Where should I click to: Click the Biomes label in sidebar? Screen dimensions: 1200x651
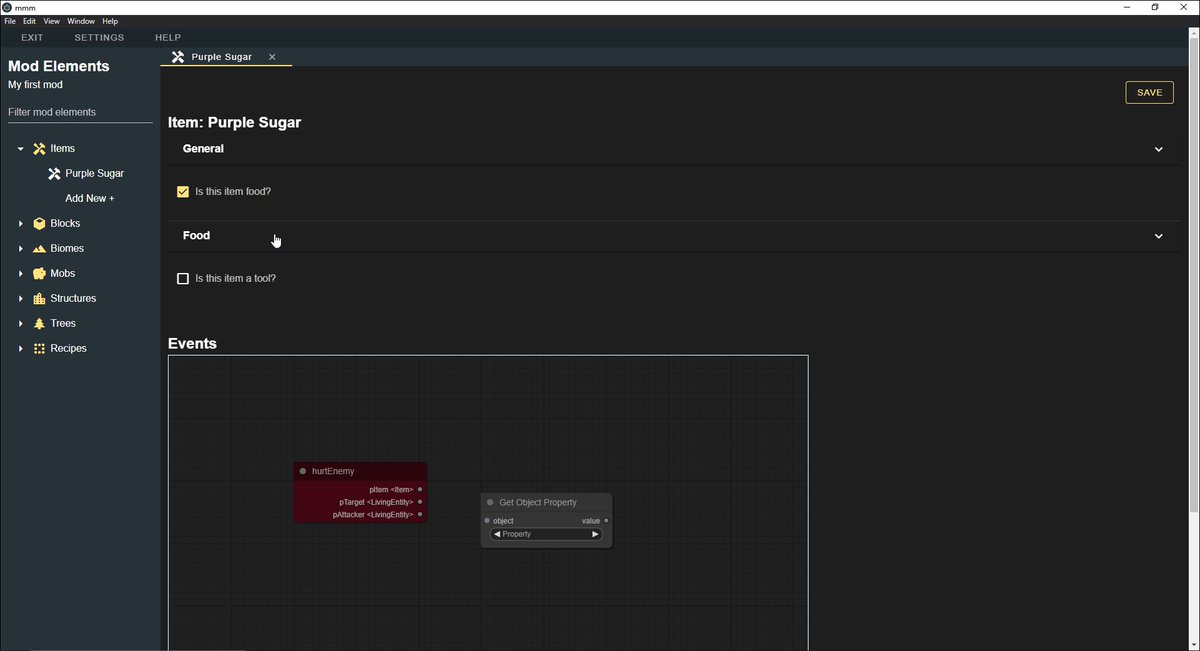[67, 249]
